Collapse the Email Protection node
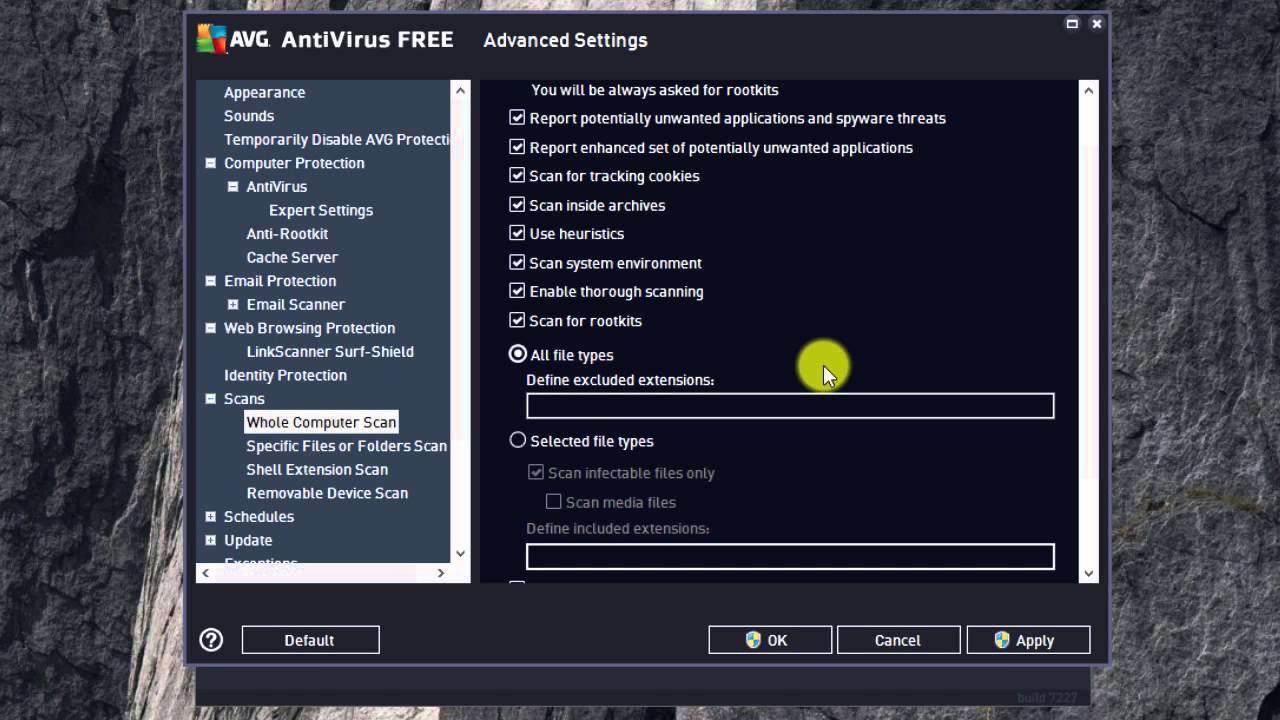Screen dimensions: 1280x720 click(211, 281)
